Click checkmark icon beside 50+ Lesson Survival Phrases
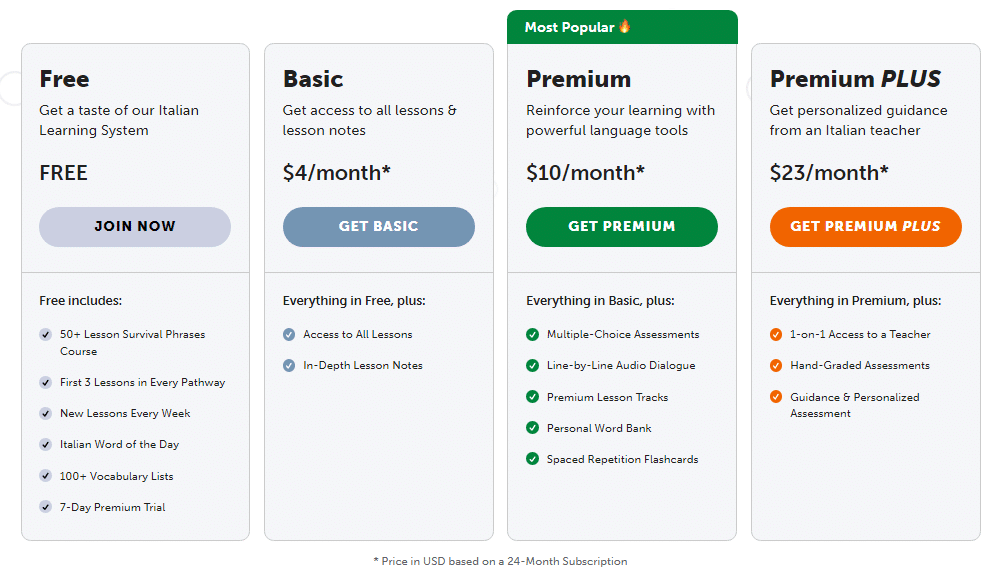 (46, 335)
